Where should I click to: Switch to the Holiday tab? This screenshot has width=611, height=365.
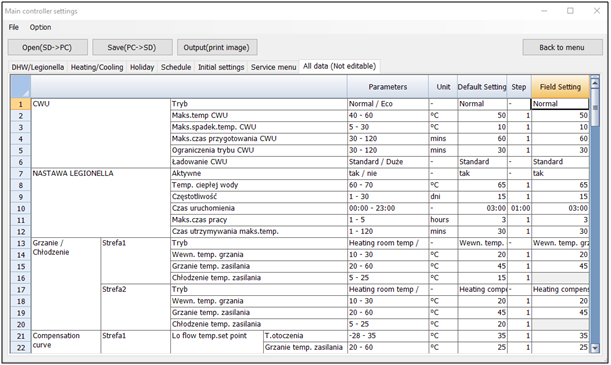click(x=142, y=67)
